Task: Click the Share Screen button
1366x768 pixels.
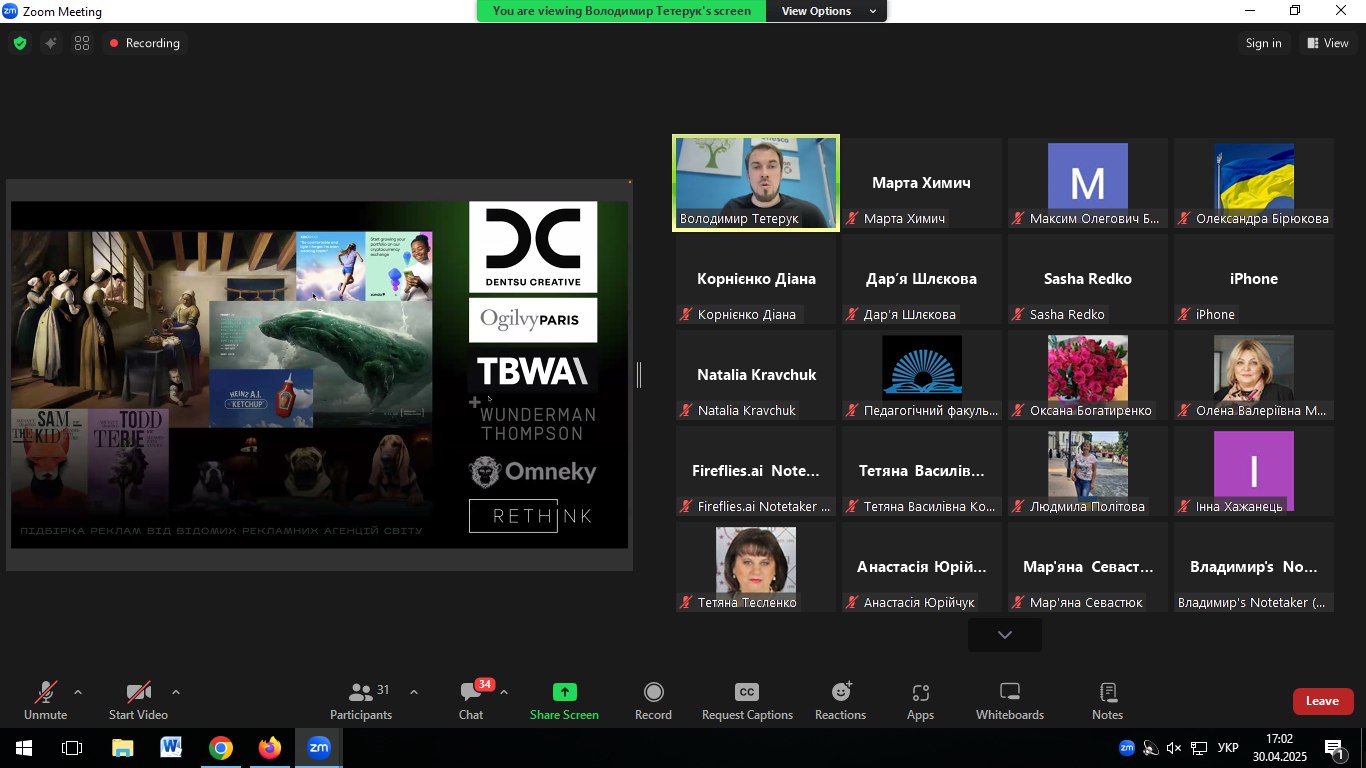Action: click(x=564, y=701)
